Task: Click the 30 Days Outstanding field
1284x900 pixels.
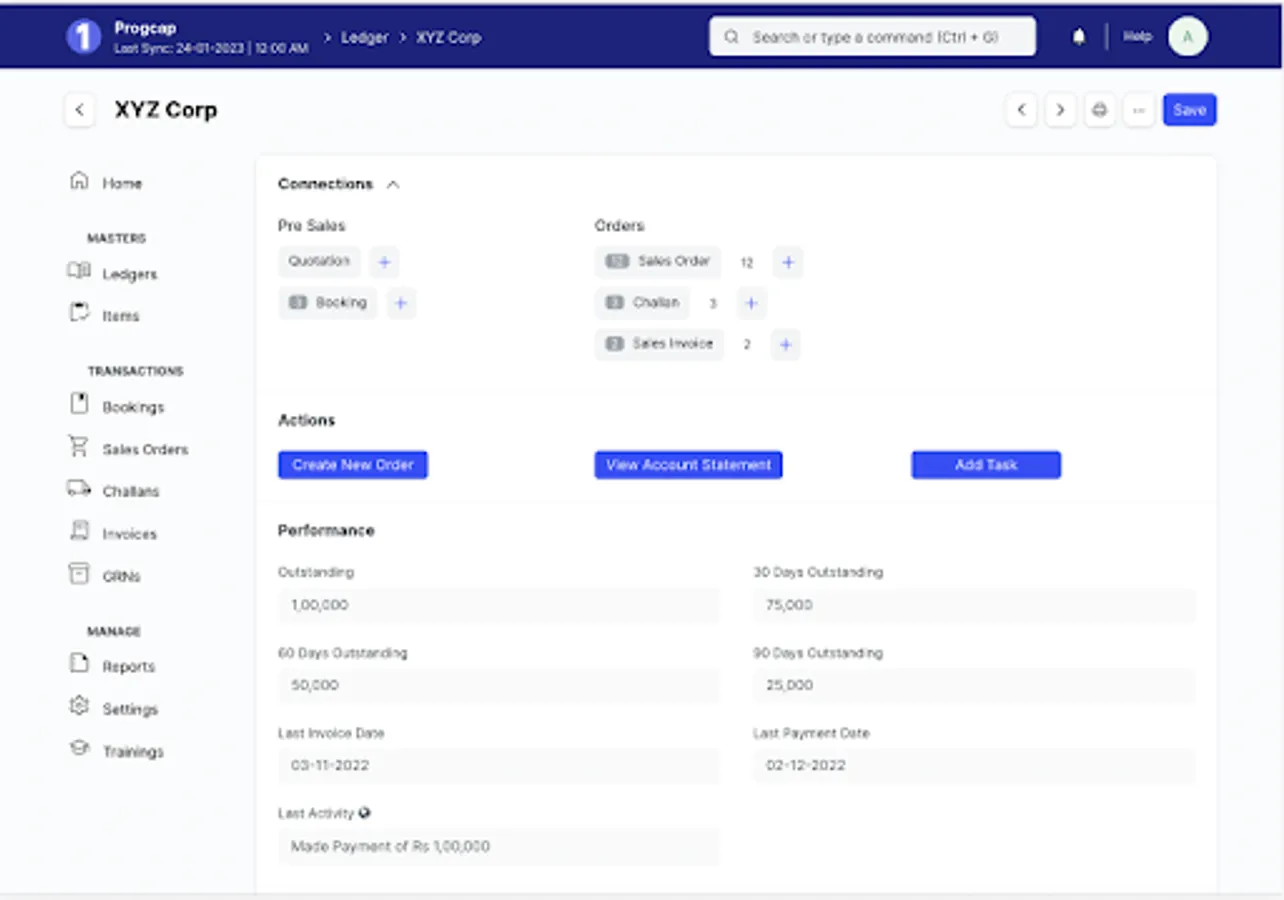Action: [974, 605]
